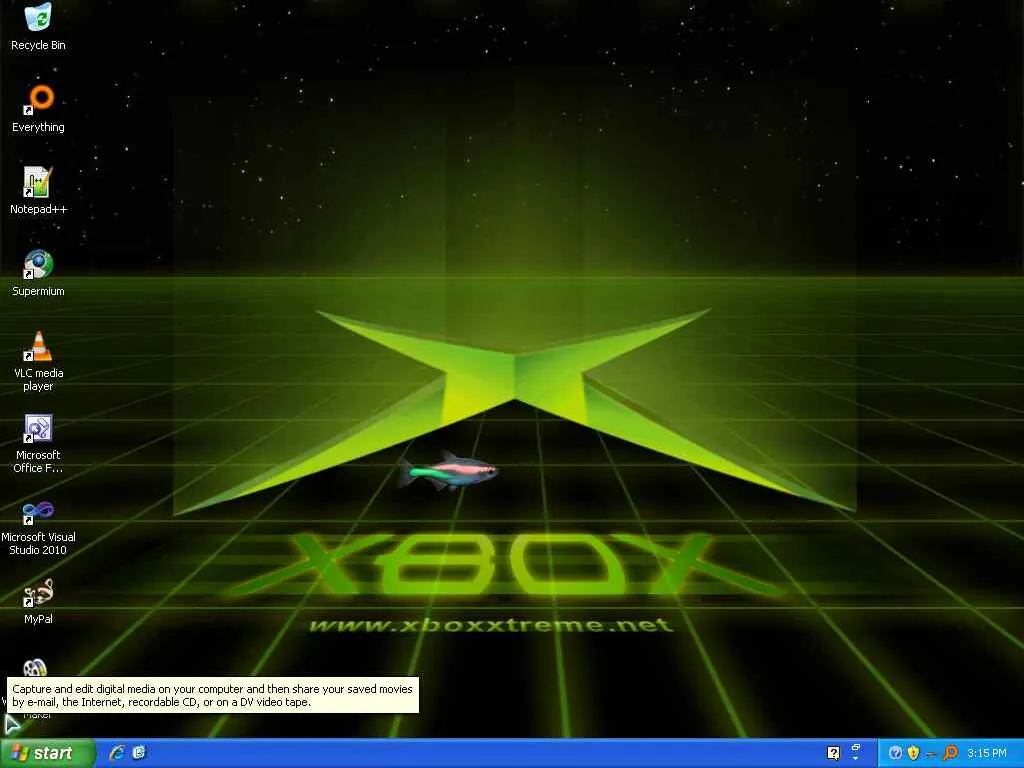Click the neon tetra fish on desktop
The width and height of the screenshot is (1024, 768).
pos(447,469)
